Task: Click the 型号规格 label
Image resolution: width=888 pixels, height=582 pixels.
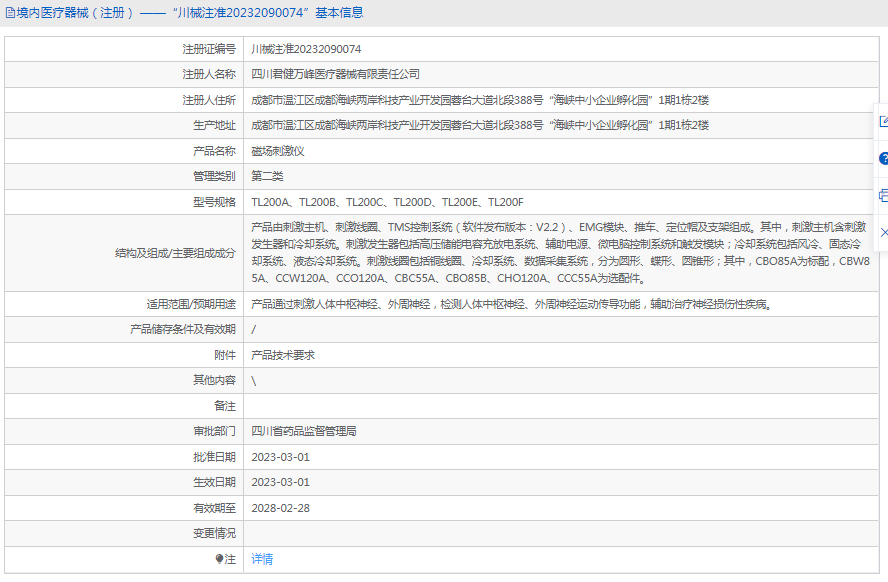Action: click(x=214, y=202)
